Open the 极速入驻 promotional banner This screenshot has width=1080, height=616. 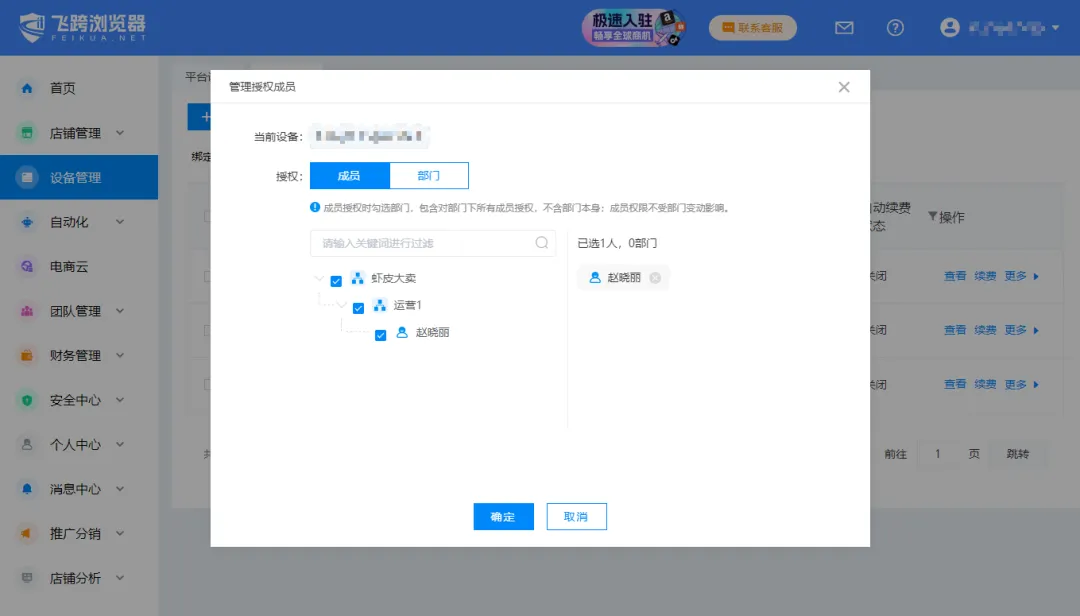tap(634, 28)
